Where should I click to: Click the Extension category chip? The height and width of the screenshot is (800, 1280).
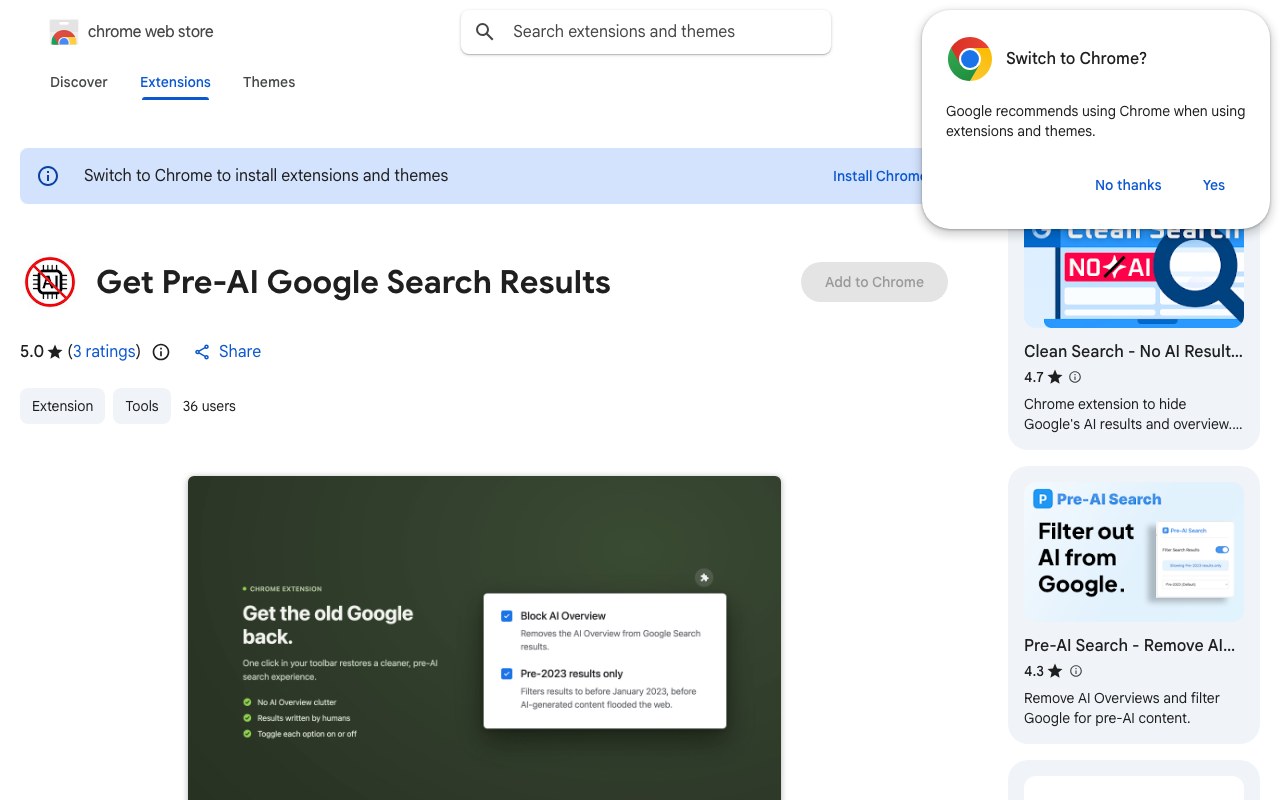click(x=62, y=406)
